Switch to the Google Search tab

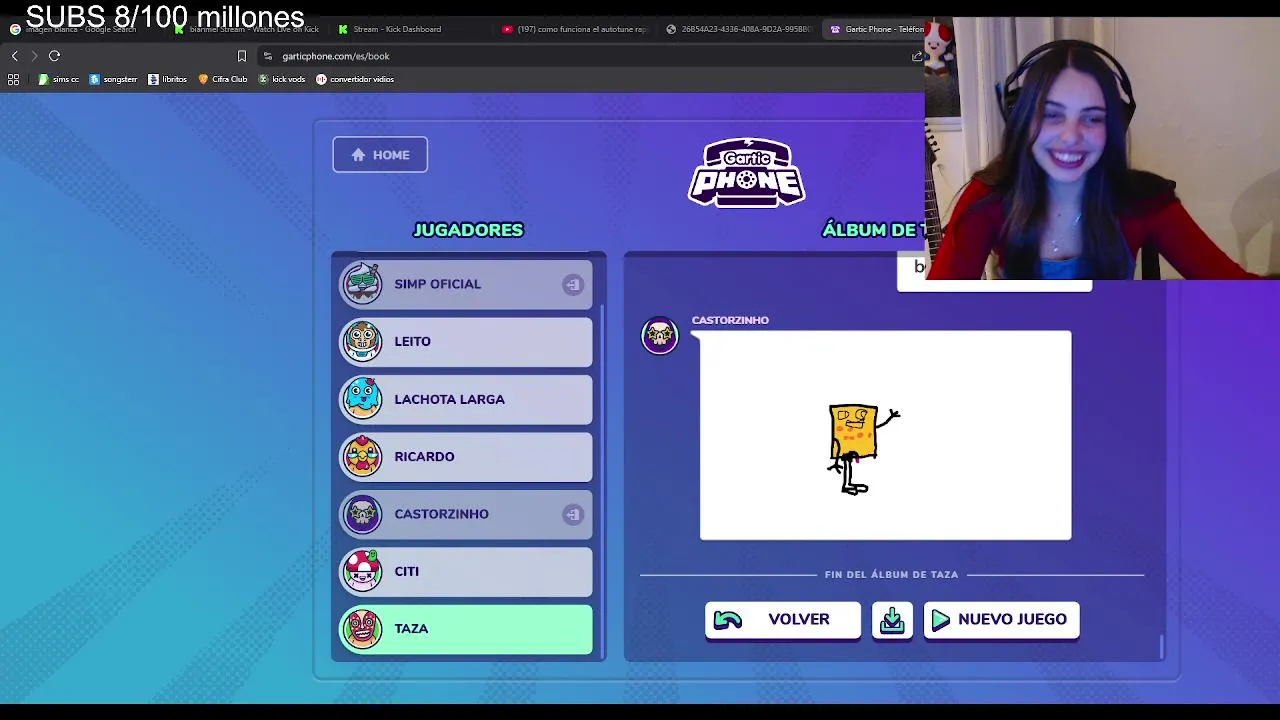[80, 29]
